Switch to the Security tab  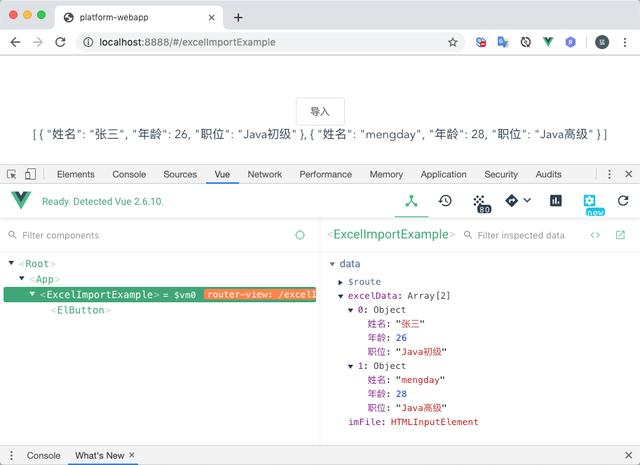coord(501,174)
